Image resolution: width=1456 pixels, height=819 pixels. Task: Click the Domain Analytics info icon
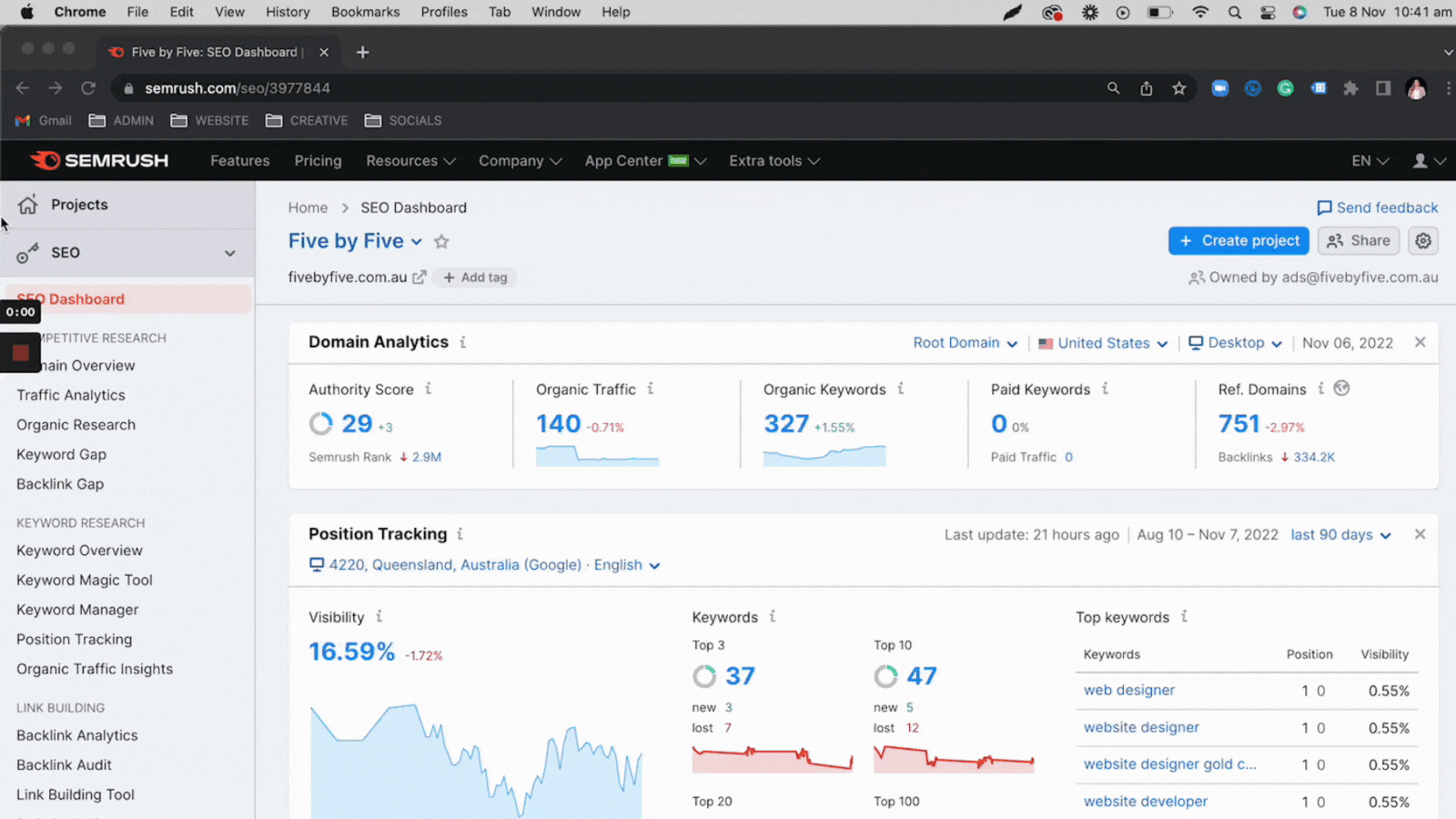tap(463, 342)
